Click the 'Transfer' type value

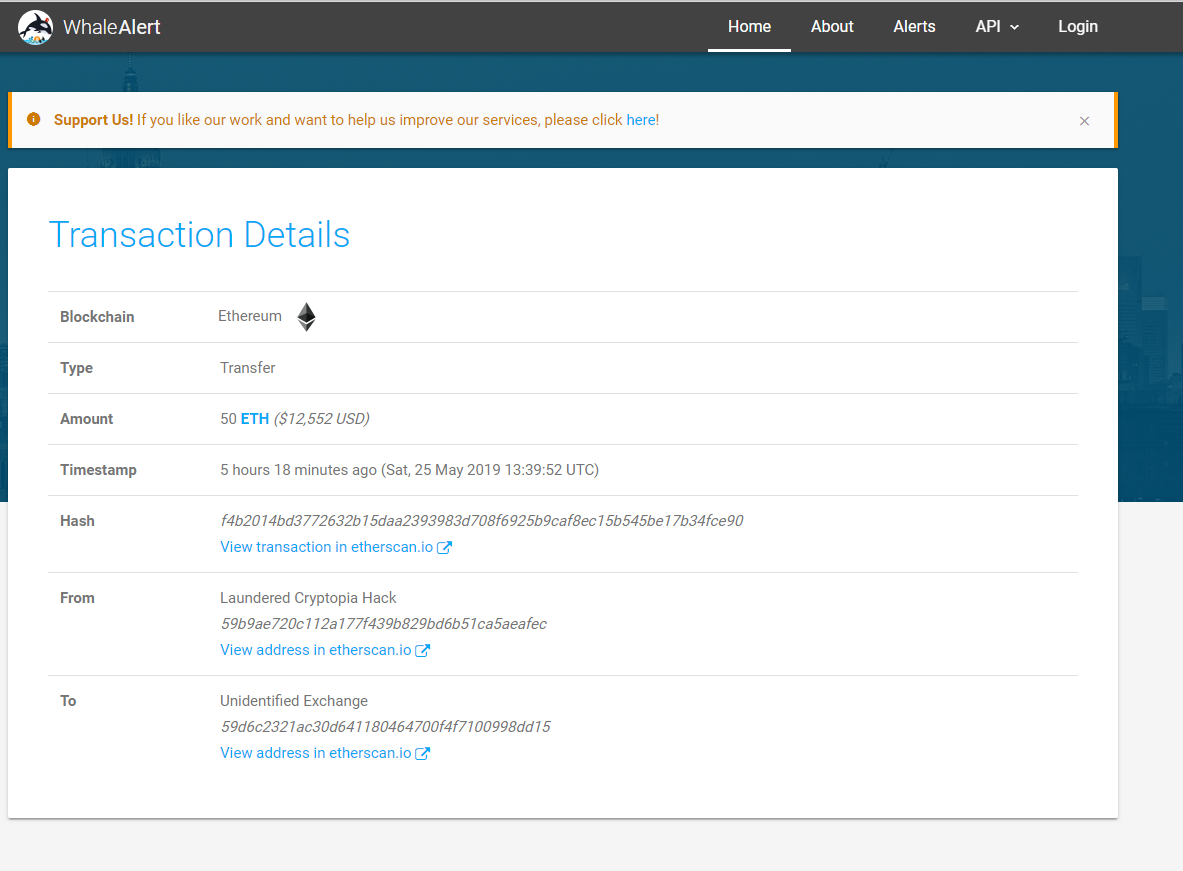pos(247,368)
